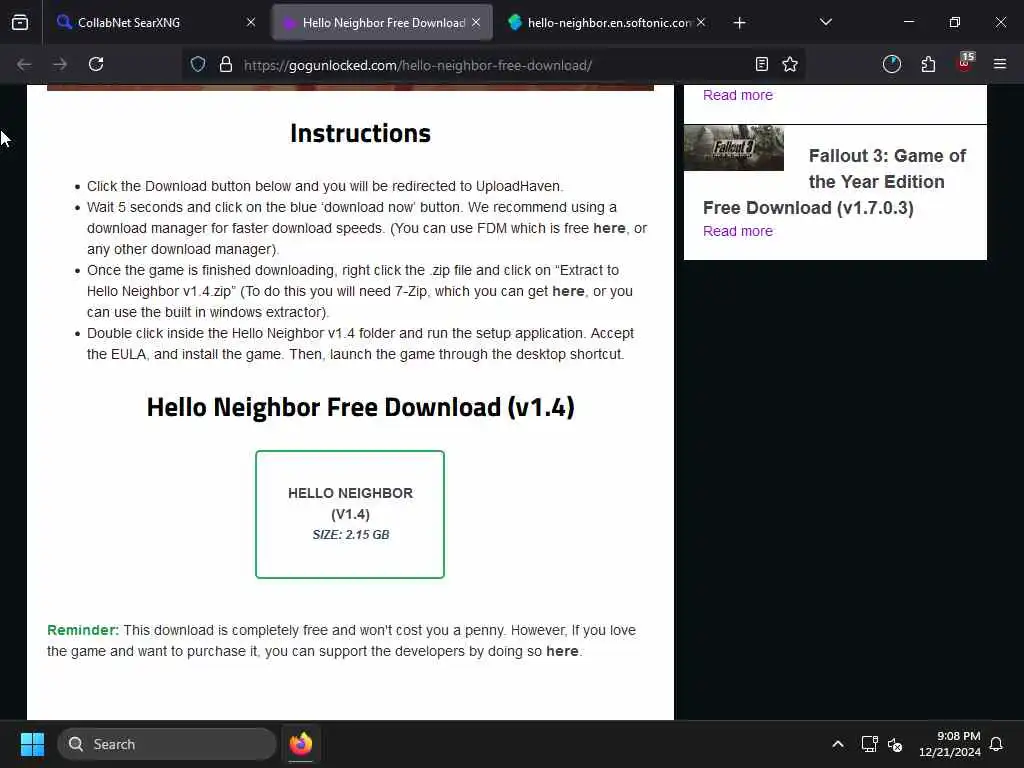Click the green 'Reminder:' text

pos(83,630)
